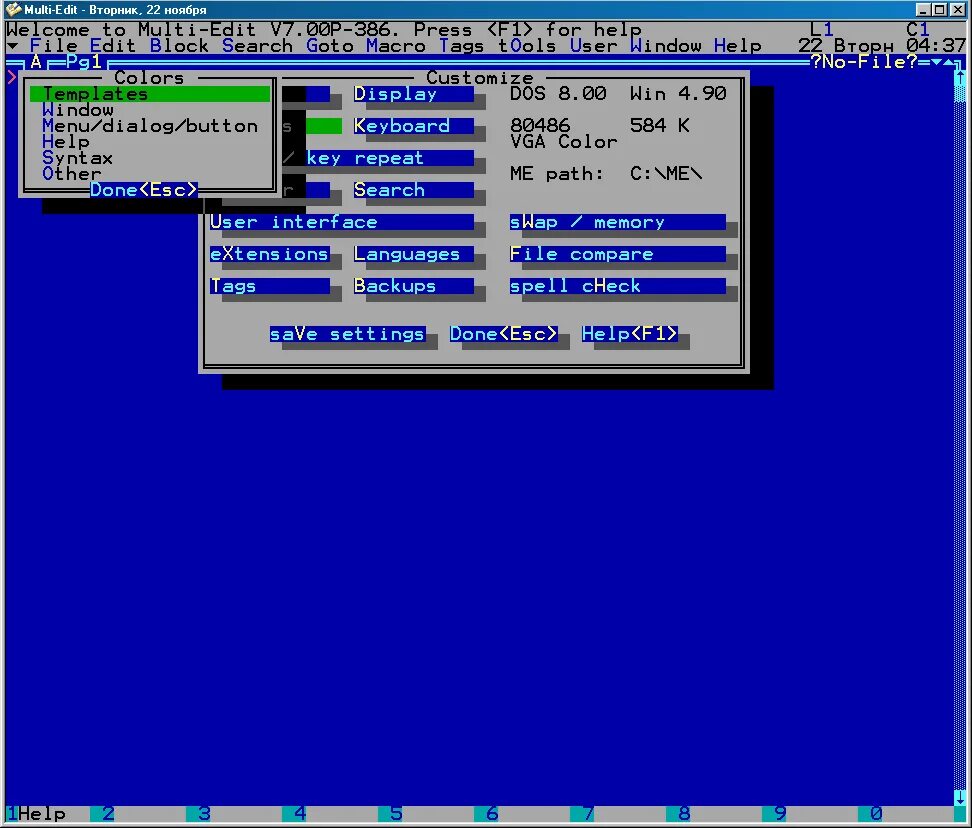
Task: Select Templates in the Colors menu
Action: tap(150, 94)
